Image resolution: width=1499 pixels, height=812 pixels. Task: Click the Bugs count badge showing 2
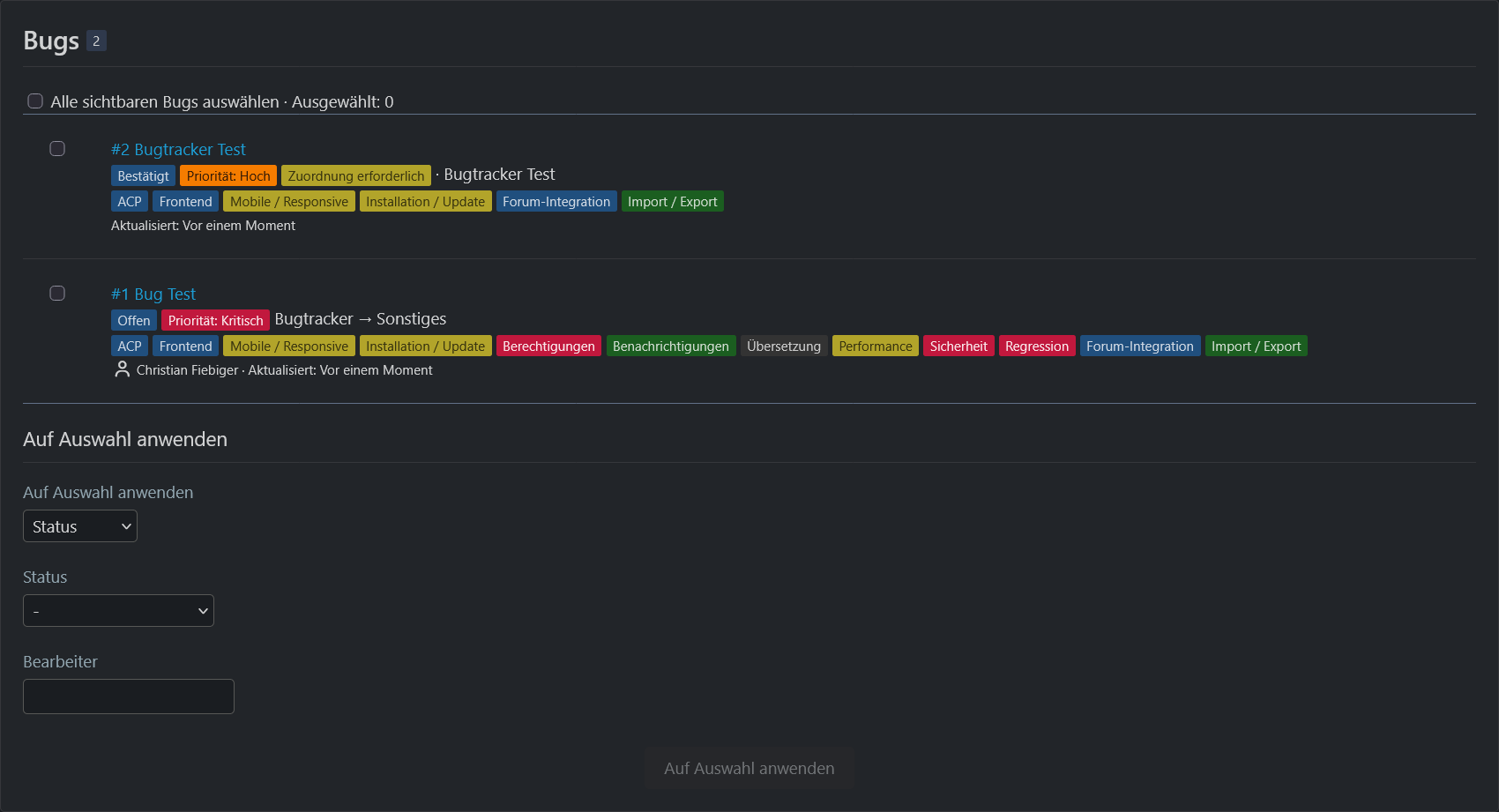pos(96,41)
